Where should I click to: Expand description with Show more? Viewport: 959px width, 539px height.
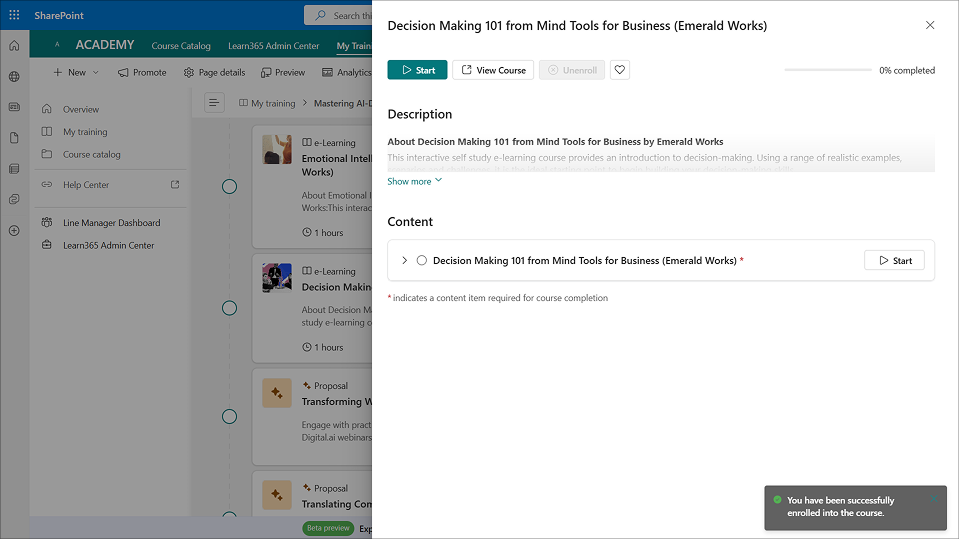(414, 181)
